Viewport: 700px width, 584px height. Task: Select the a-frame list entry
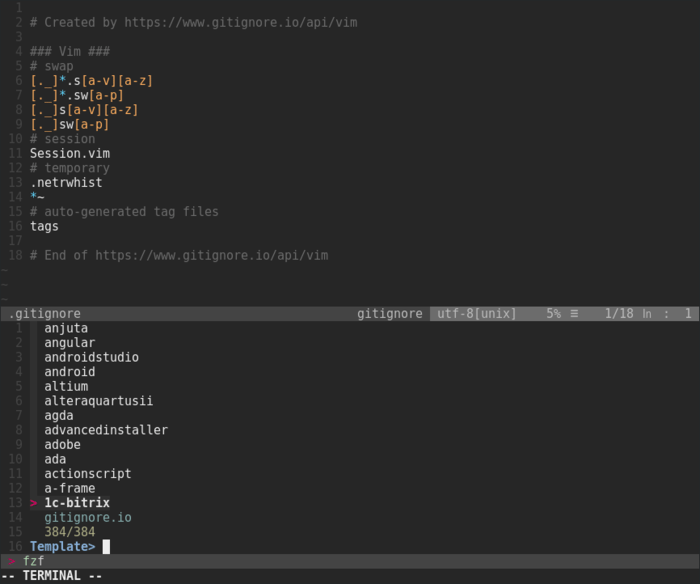[x=69, y=488]
